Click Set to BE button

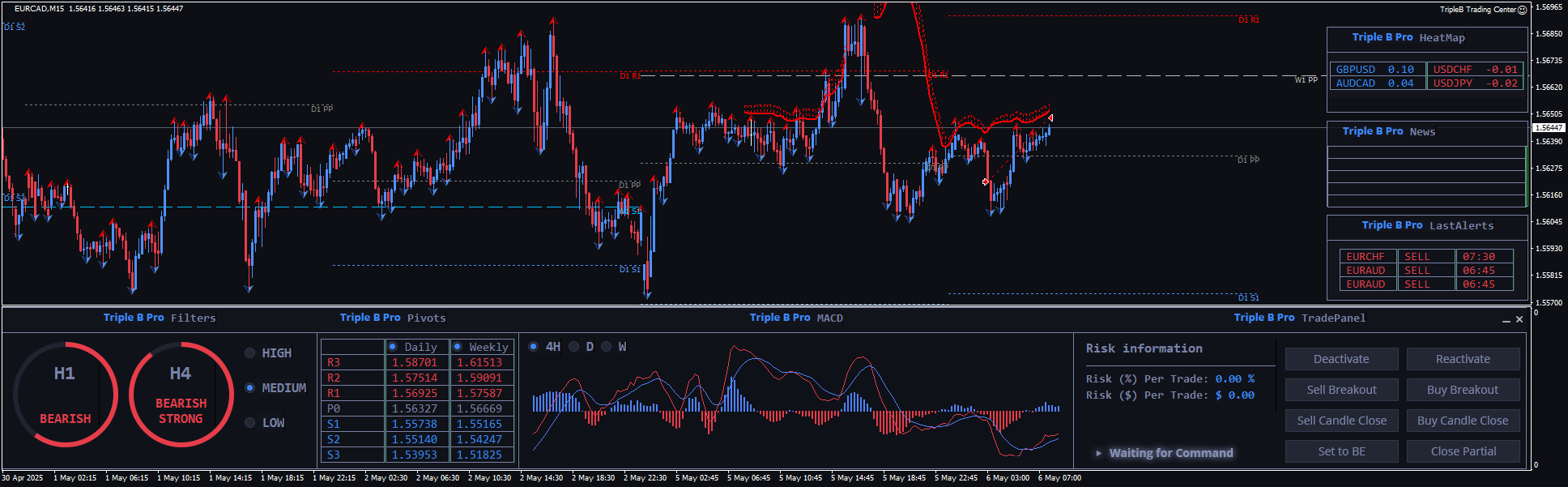[x=1341, y=451]
